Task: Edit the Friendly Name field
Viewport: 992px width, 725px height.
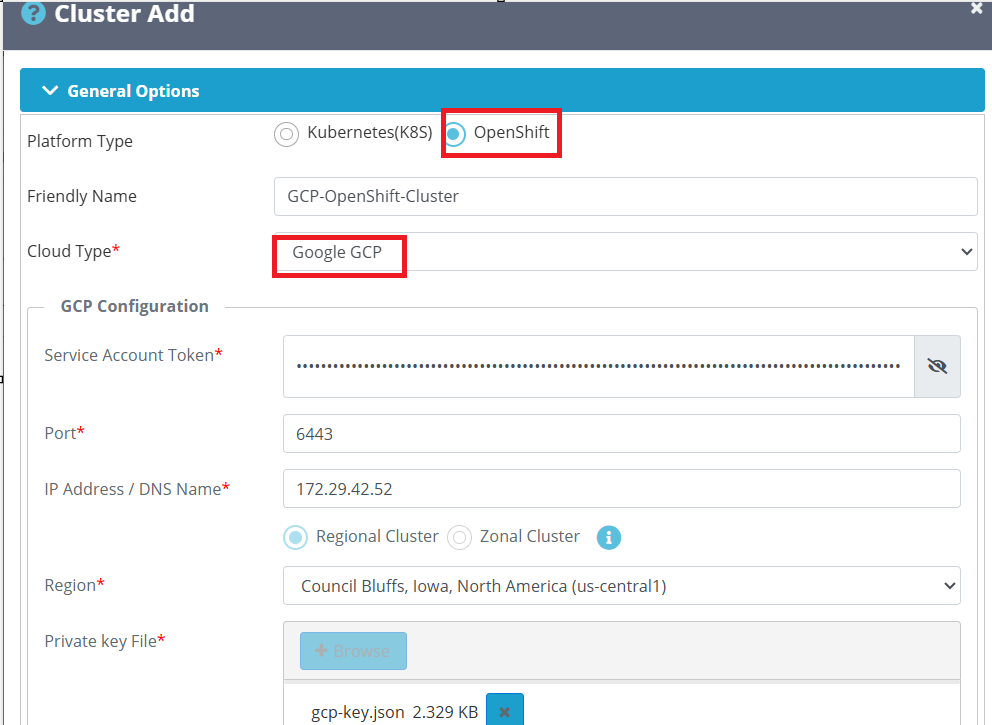Action: (625, 196)
